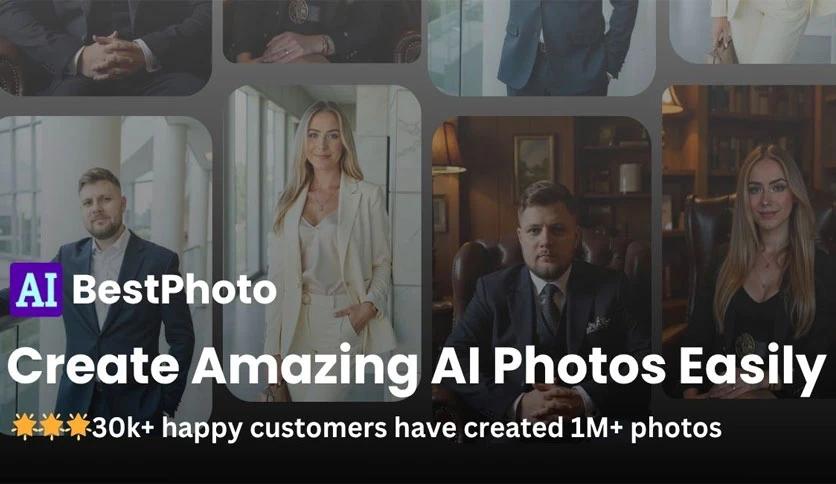This screenshot has height=484, width=836.
Task: Click the pocket square on the seated man's suit
Action: (597, 324)
